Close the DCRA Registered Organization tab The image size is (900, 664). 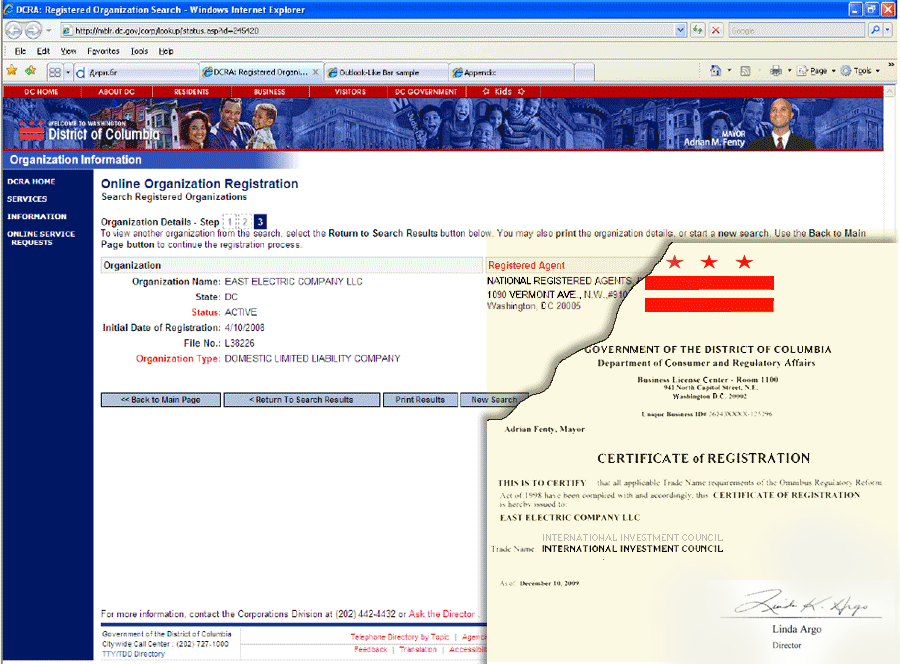point(316,72)
